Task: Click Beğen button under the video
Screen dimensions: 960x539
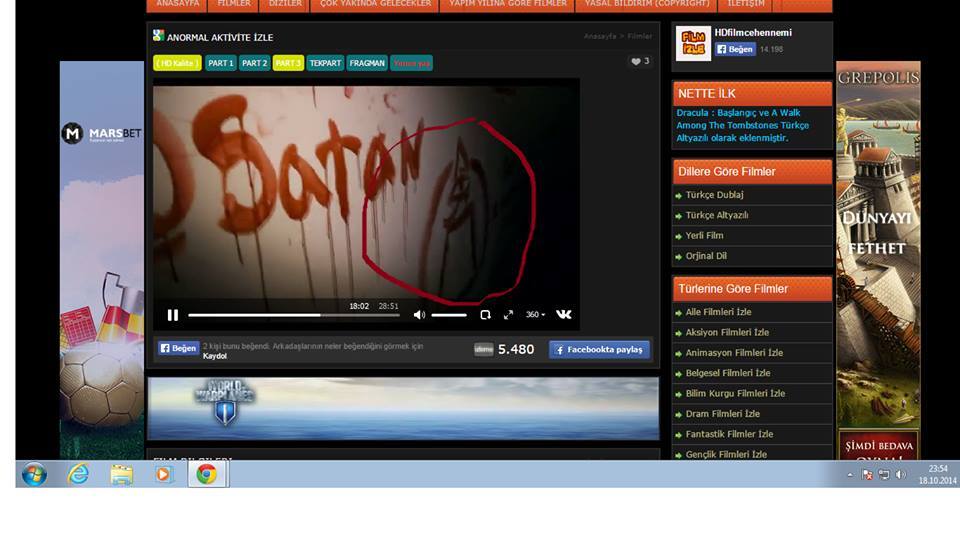Action: [x=178, y=349]
